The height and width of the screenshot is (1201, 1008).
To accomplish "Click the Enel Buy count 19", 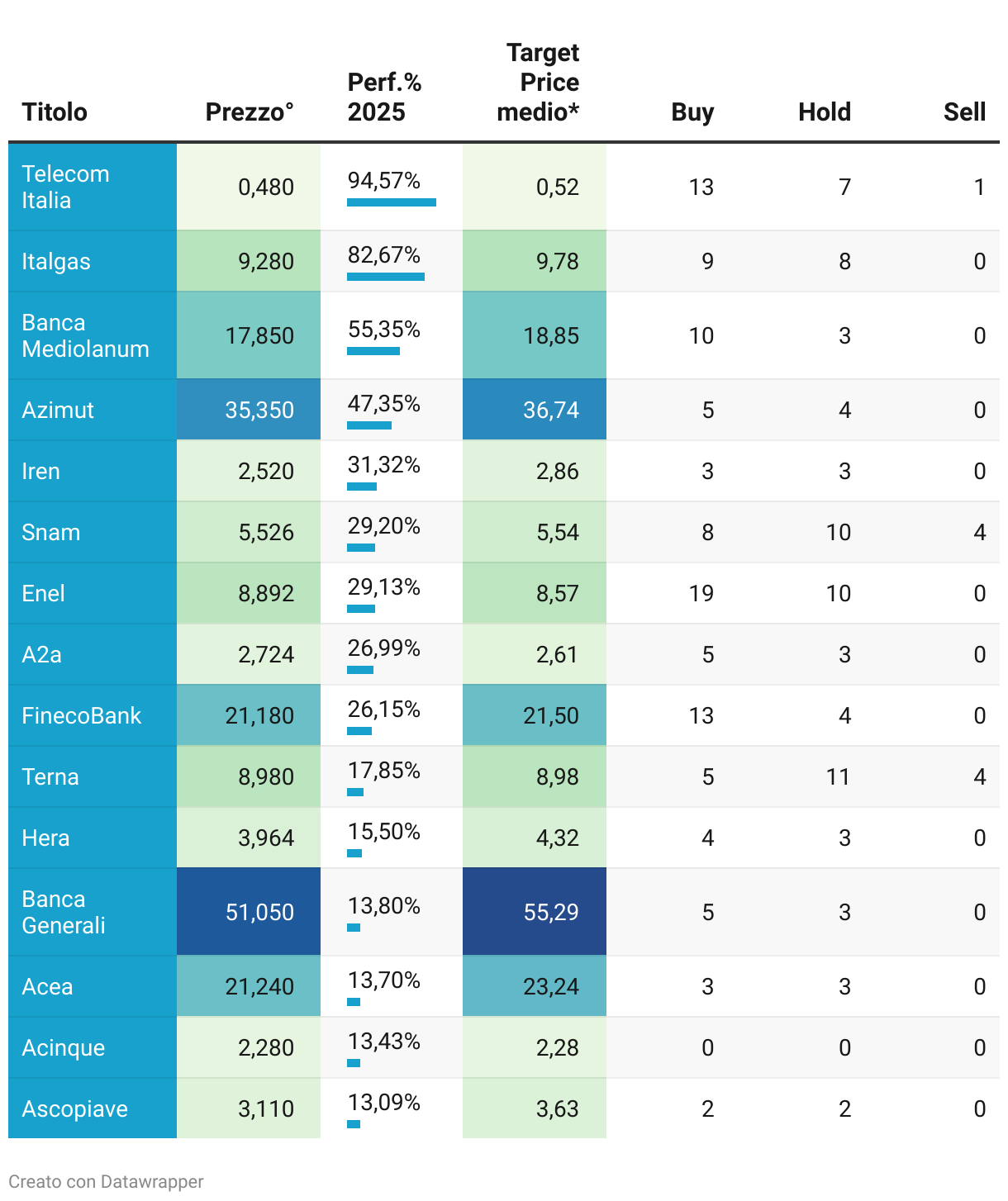I will 701,593.
